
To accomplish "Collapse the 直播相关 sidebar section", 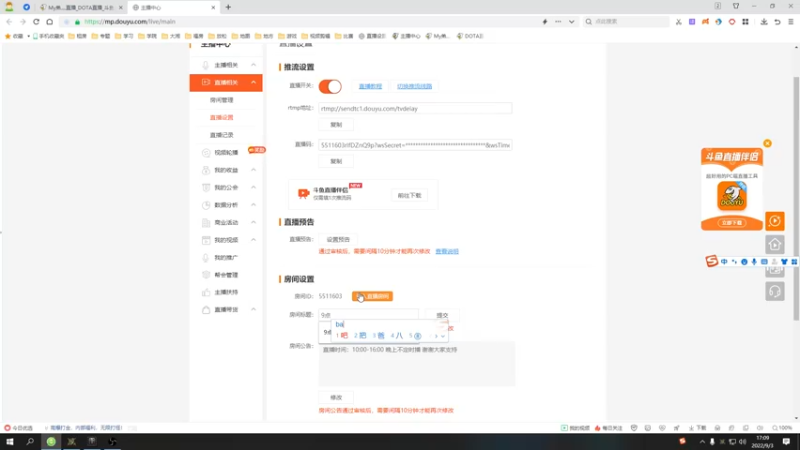I will pyautogui.click(x=253, y=82).
